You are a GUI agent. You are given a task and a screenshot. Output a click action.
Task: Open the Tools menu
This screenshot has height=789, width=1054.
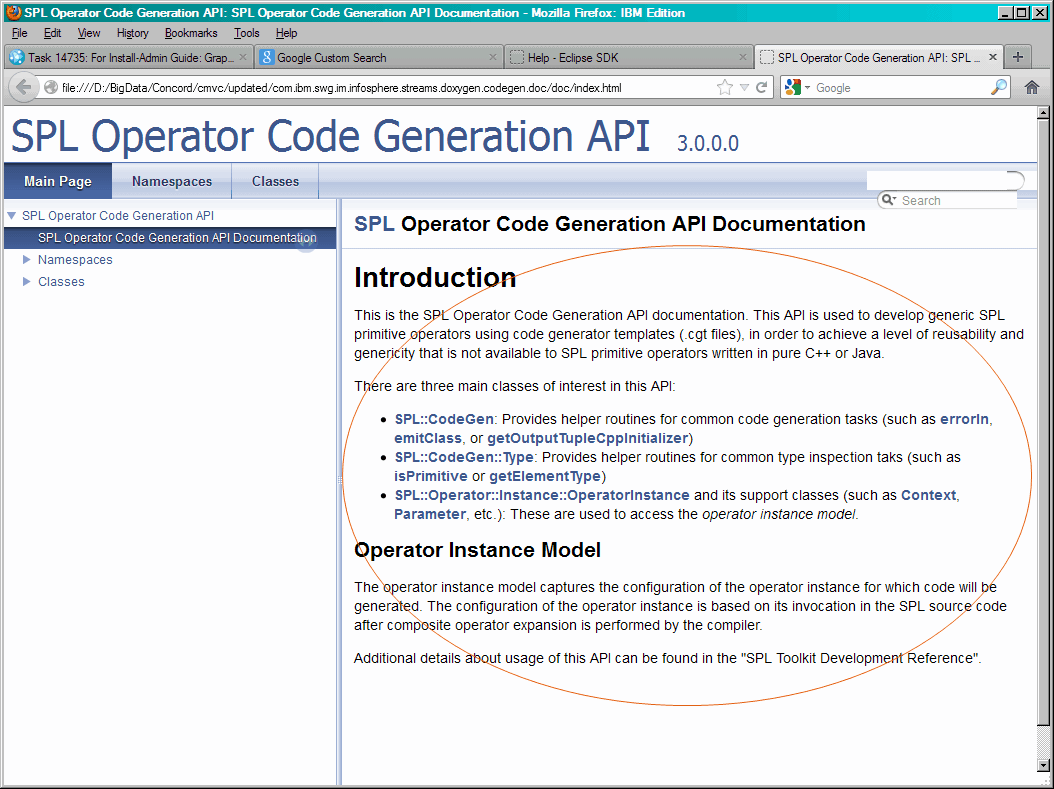(246, 33)
